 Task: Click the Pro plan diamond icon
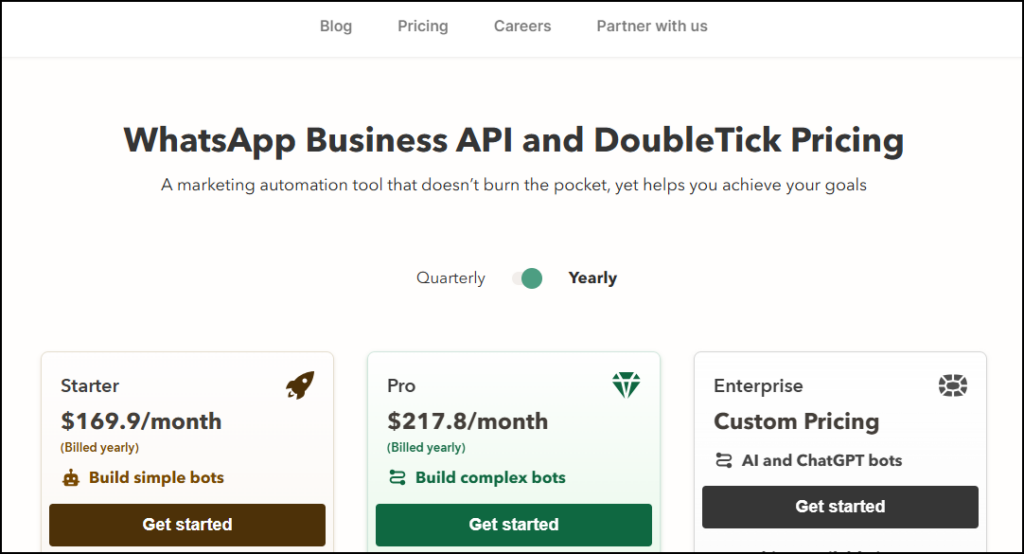(x=626, y=385)
